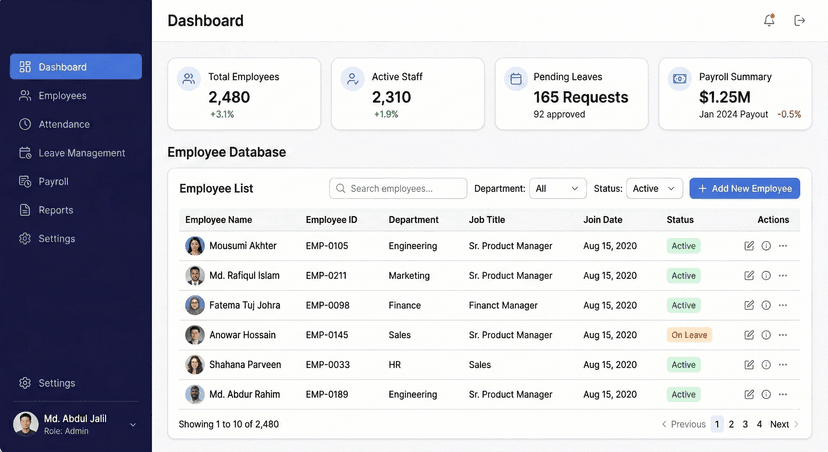Click the notification bell icon

(769, 21)
